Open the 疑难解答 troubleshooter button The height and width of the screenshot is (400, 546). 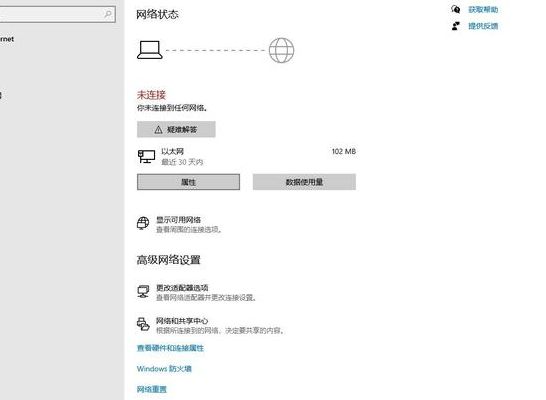coord(176,130)
